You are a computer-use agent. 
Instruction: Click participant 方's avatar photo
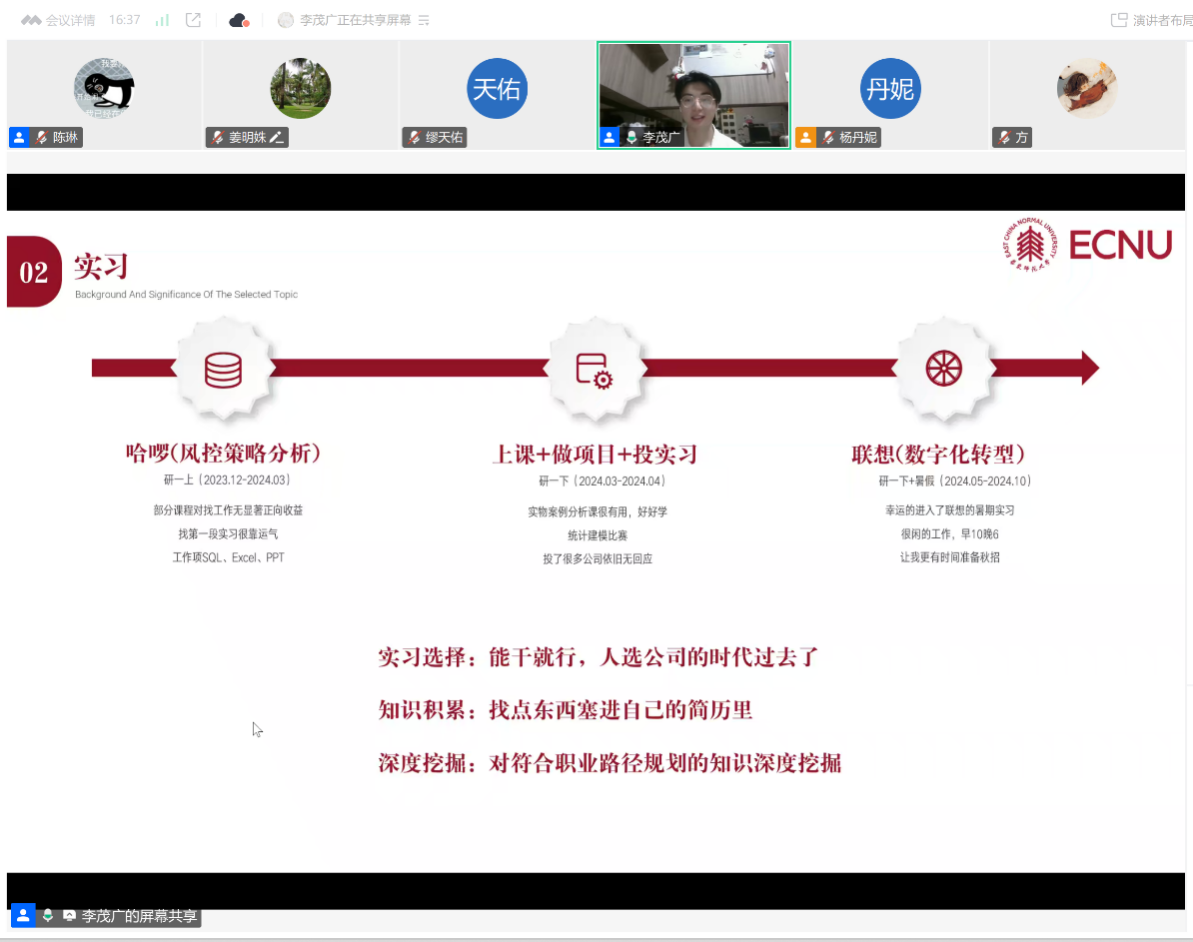1087,88
